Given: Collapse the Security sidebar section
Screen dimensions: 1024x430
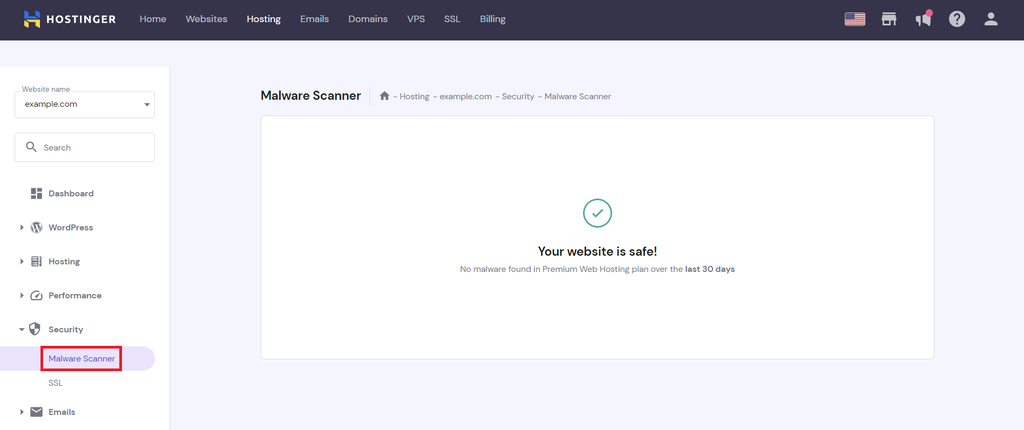Looking at the screenshot, I should click(x=22, y=329).
